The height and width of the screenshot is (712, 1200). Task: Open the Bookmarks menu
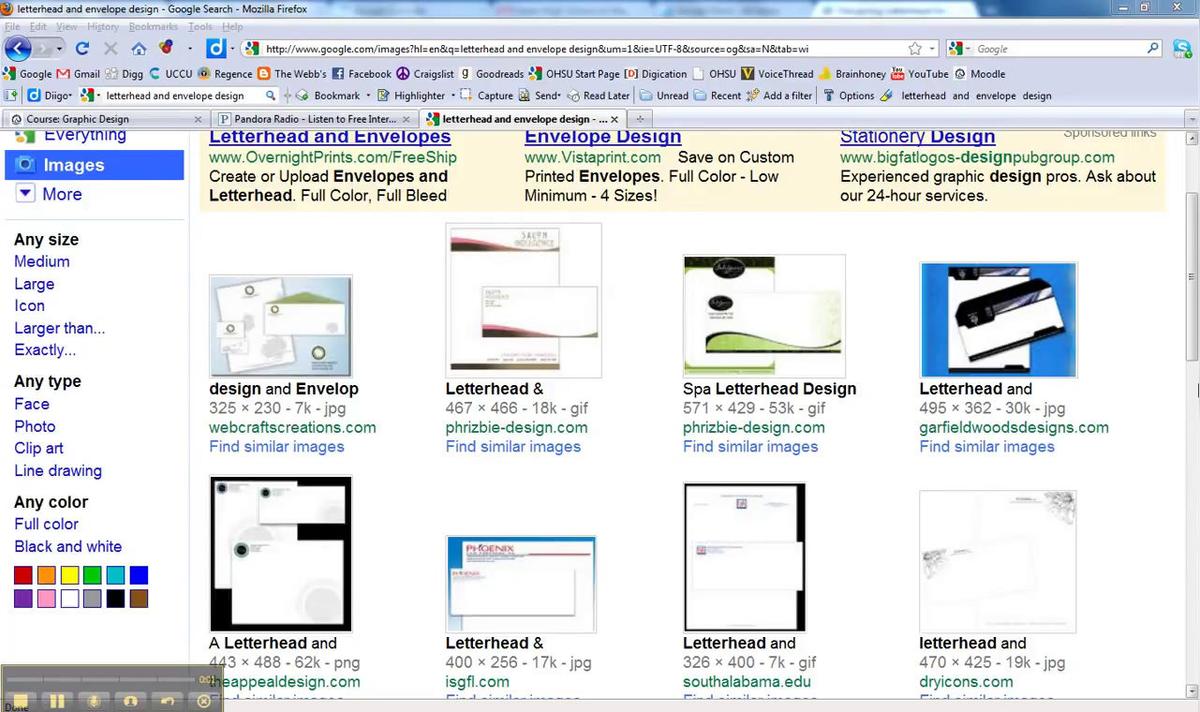[153, 26]
